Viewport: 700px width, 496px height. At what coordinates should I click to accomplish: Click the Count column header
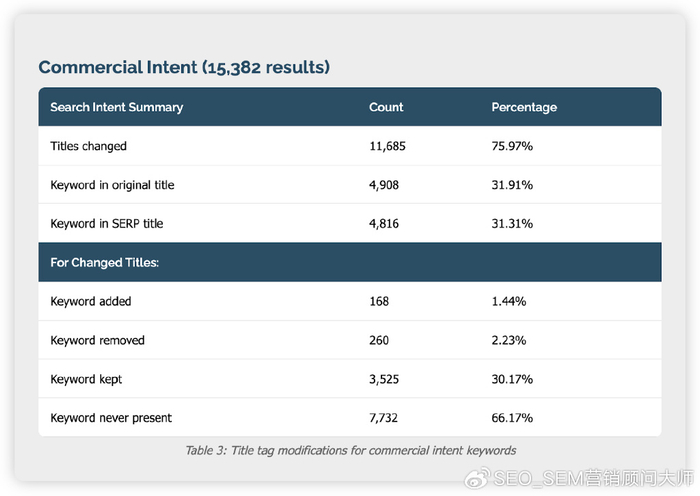pyautogui.click(x=386, y=107)
